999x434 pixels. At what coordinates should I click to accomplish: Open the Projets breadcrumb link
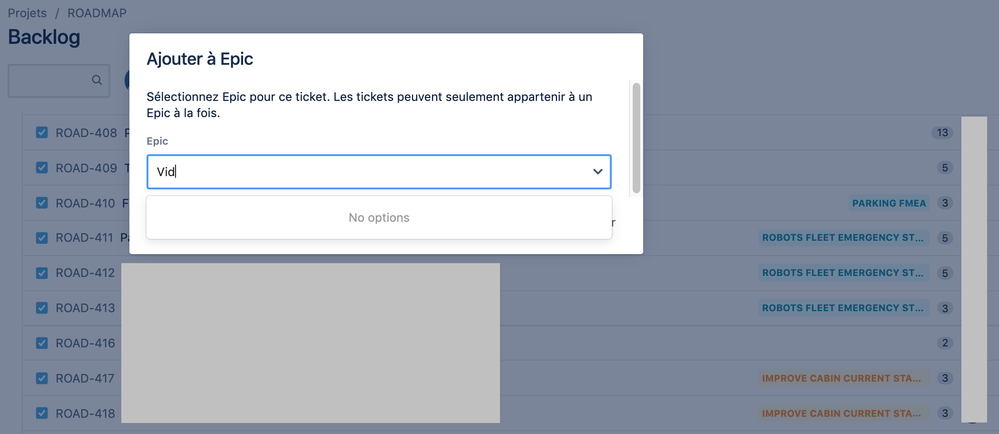click(x=27, y=13)
